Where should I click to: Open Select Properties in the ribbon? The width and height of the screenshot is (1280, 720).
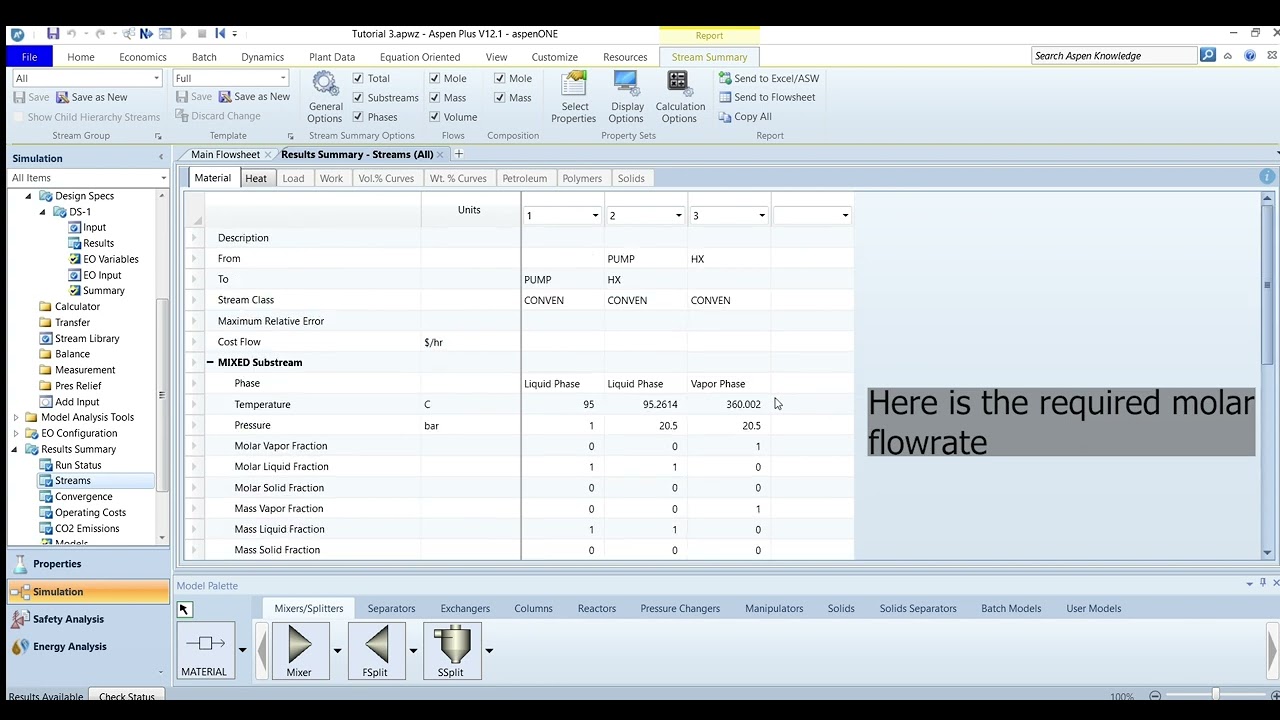tap(574, 97)
